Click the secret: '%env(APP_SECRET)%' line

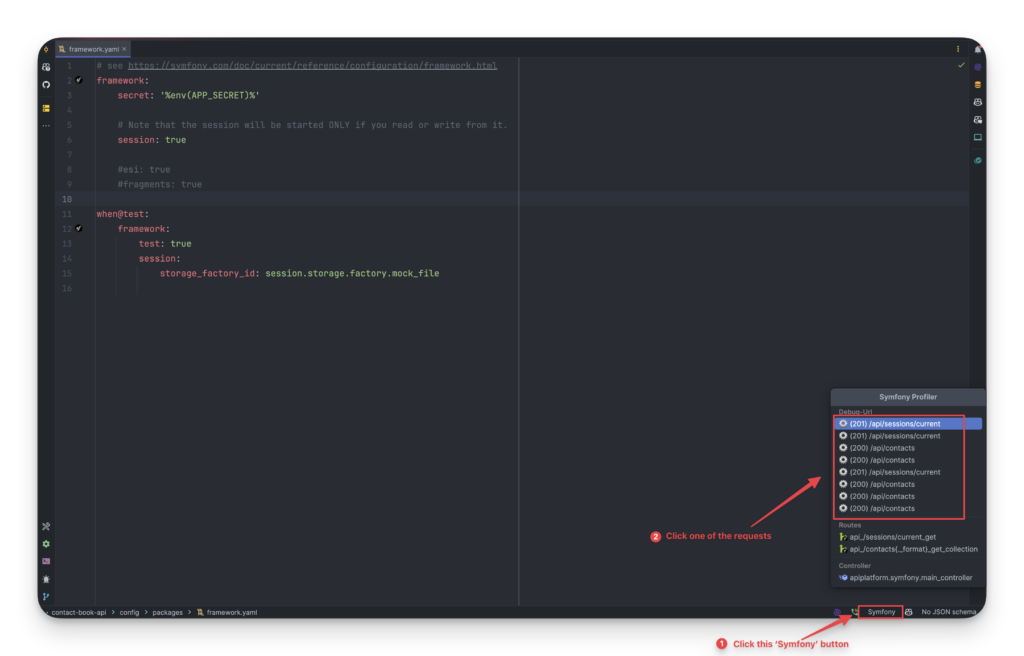pyautogui.click(x=188, y=95)
